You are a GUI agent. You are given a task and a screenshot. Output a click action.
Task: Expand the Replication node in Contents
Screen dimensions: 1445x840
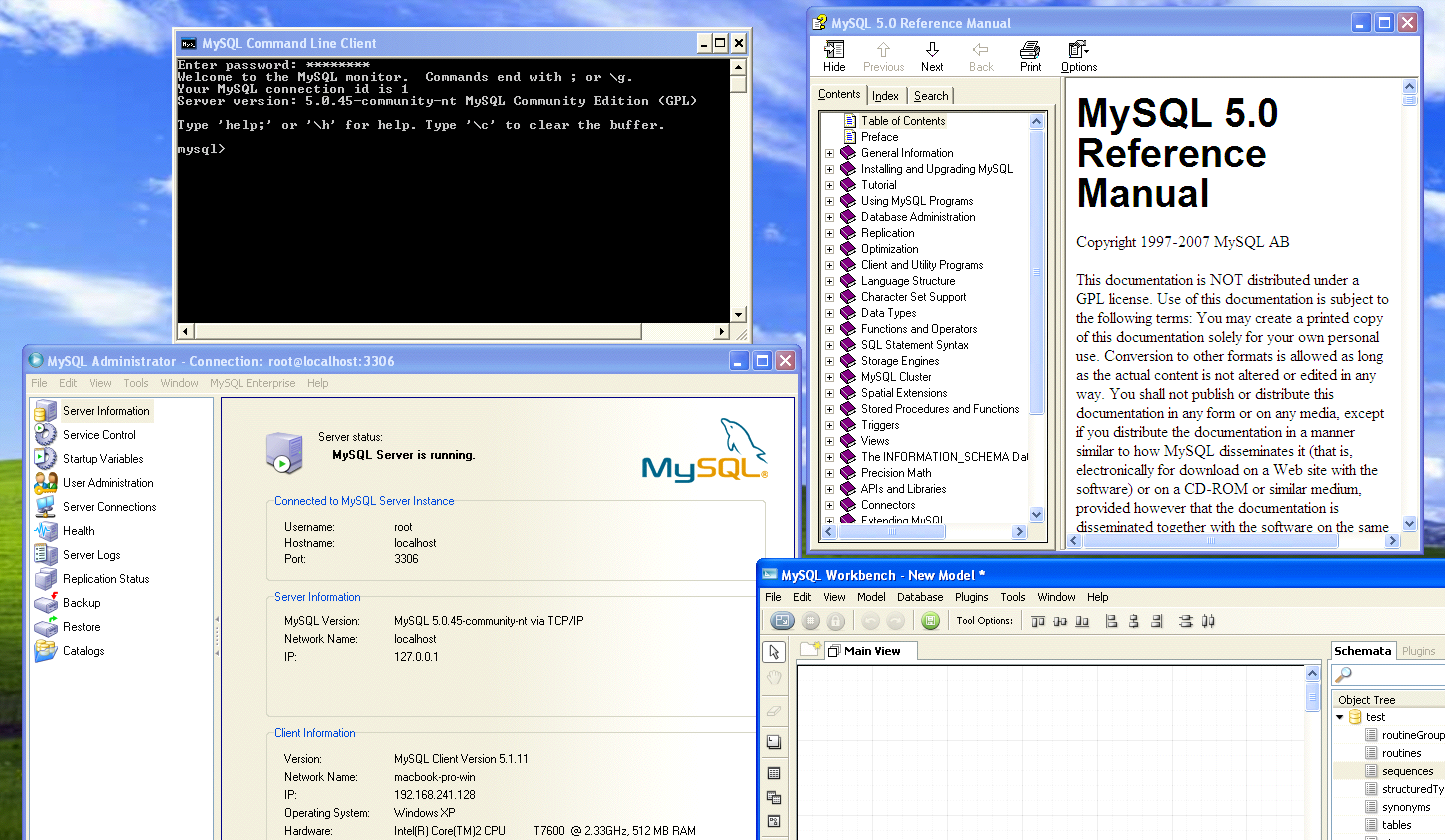point(829,233)
